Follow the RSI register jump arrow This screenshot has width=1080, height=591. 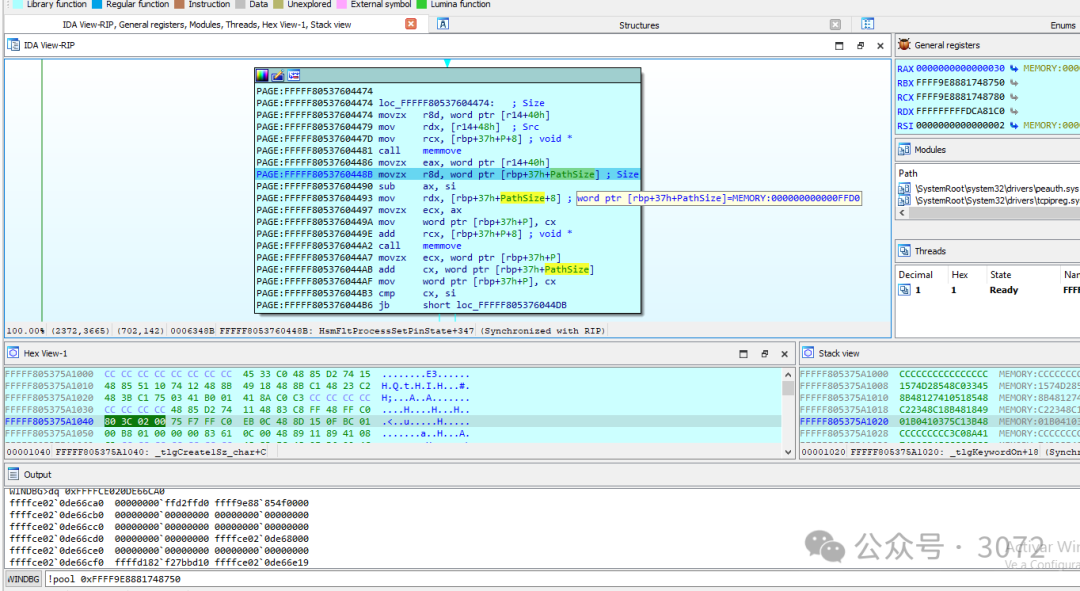tap(1014, 125)
